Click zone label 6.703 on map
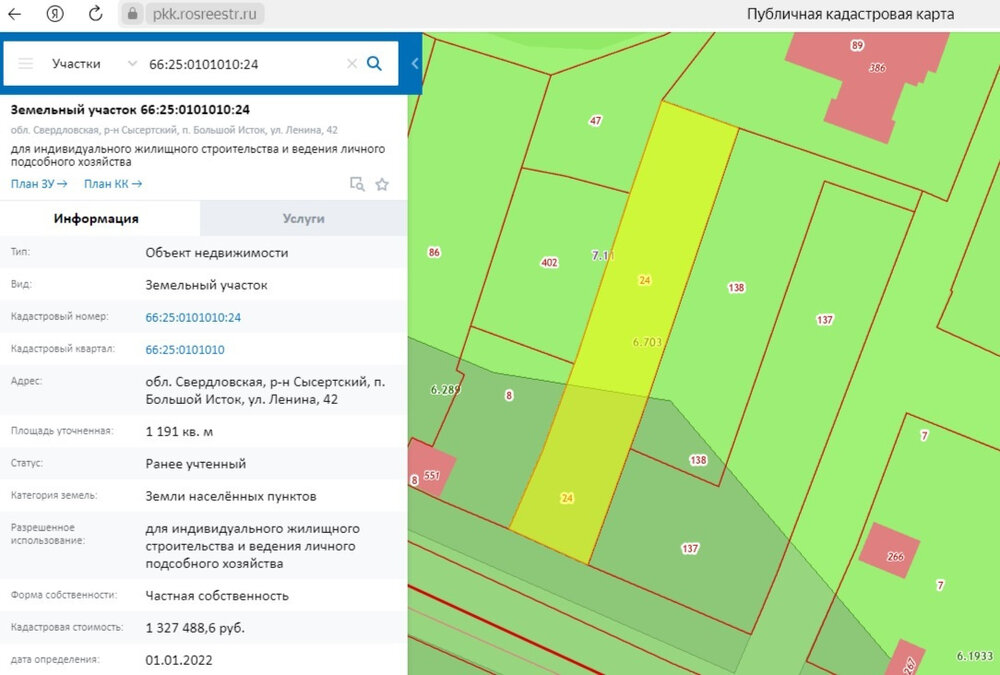Image resolution: width=1000 pixels, height=675 pixels. [x=647, y=343]
